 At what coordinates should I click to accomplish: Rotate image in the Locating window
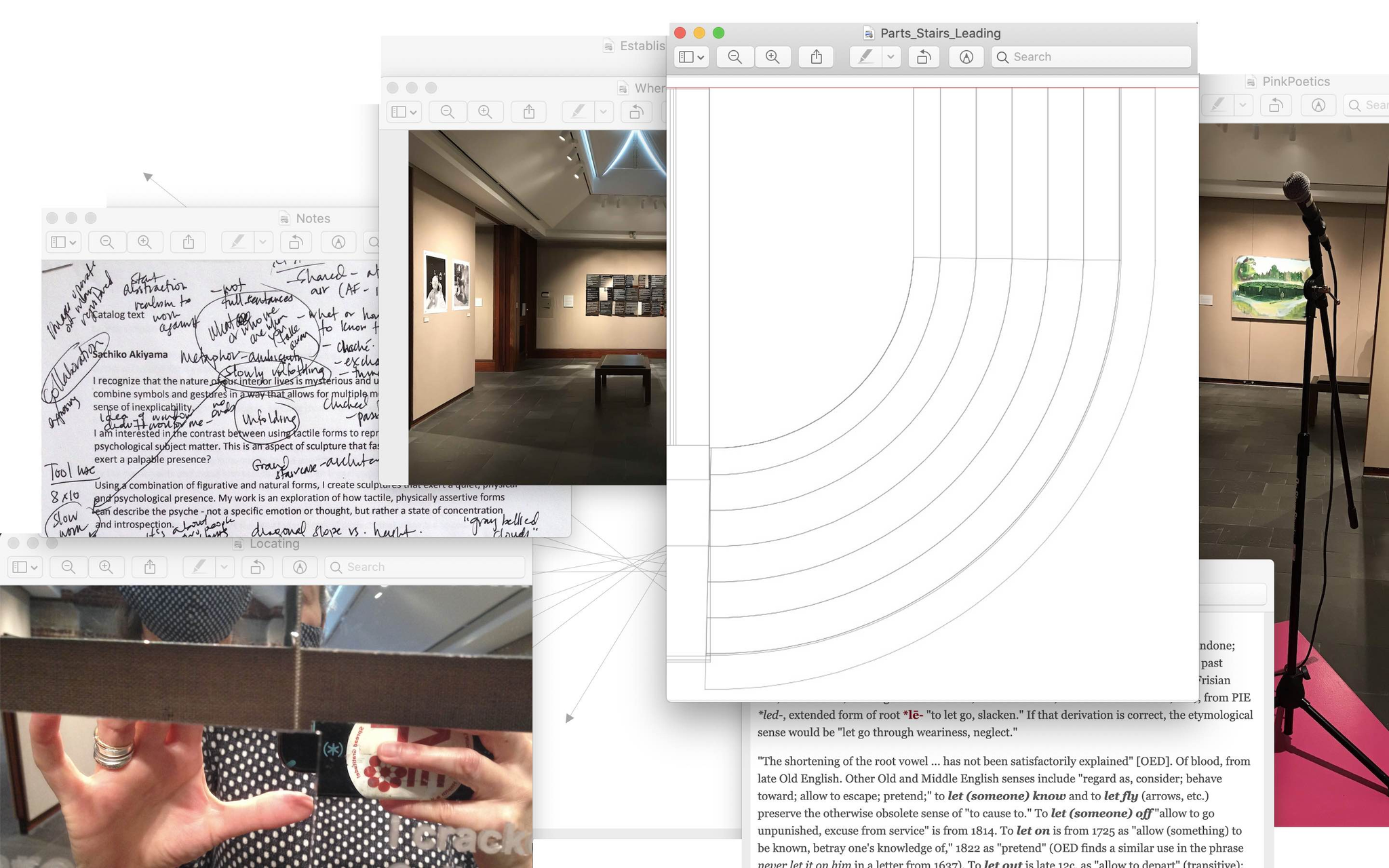[x=257, y=567]
